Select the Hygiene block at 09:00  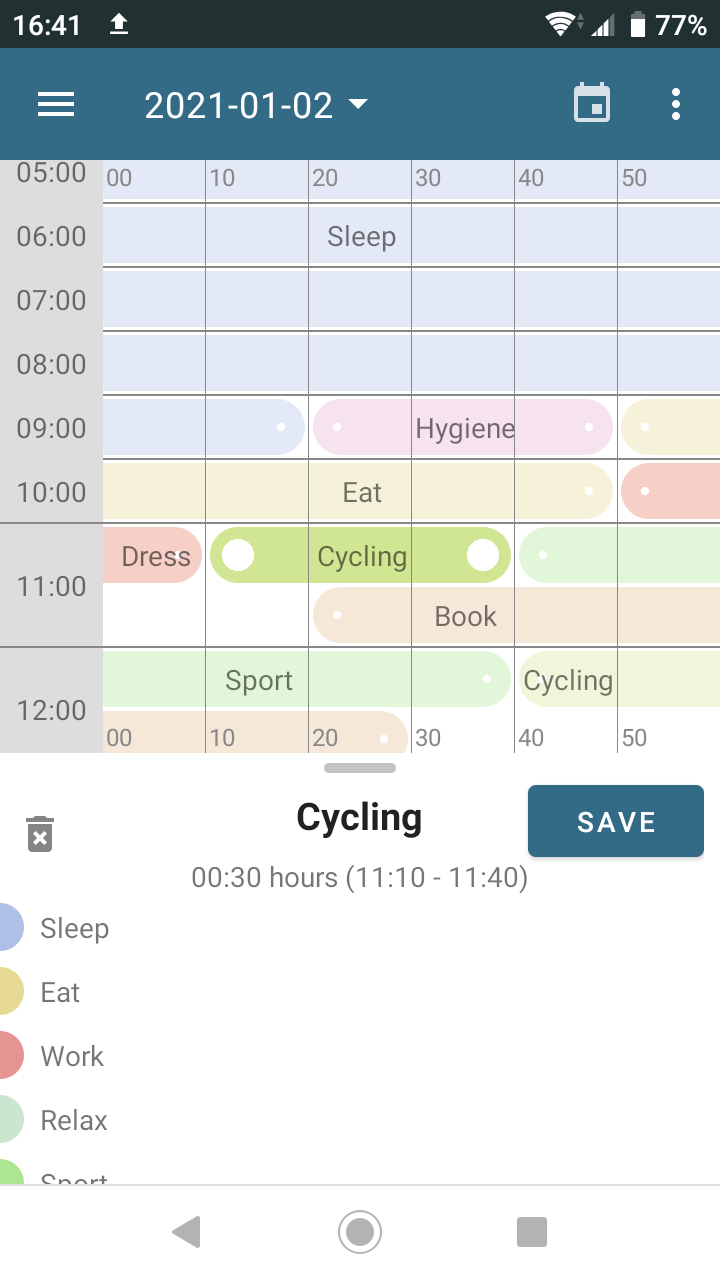(464, 428)
